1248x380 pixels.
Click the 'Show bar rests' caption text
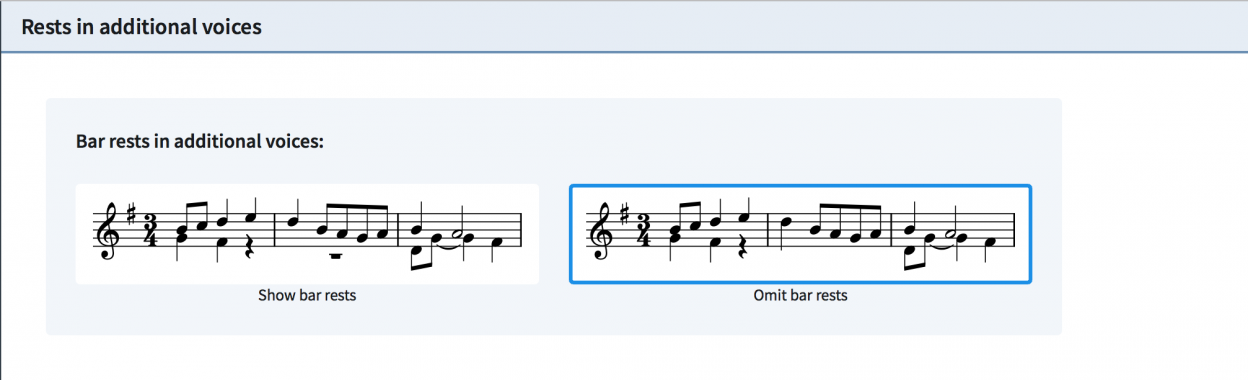pyautogui.click(x=307, y=295)
